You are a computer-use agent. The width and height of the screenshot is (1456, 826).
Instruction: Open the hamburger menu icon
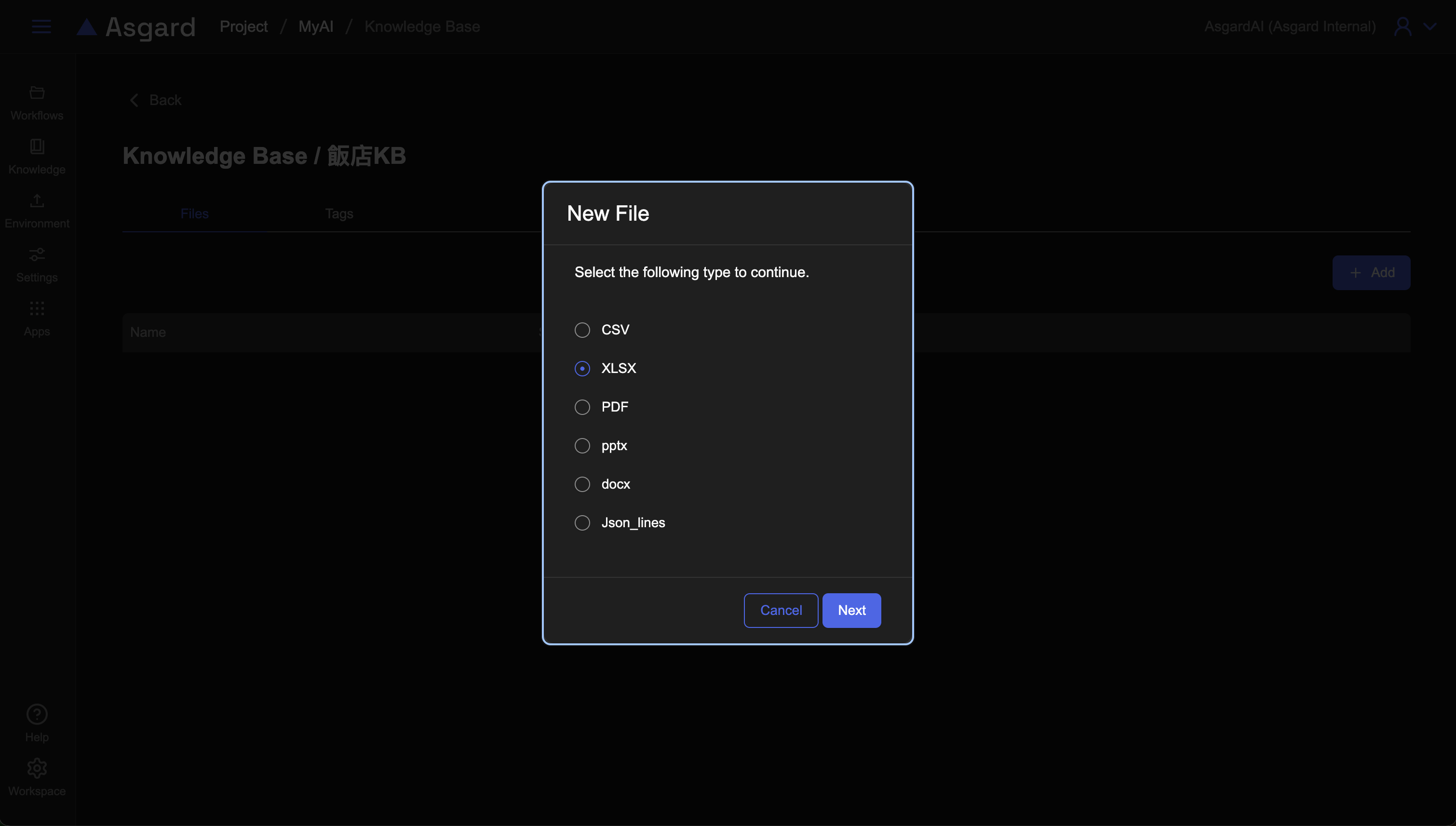point(41,27)
